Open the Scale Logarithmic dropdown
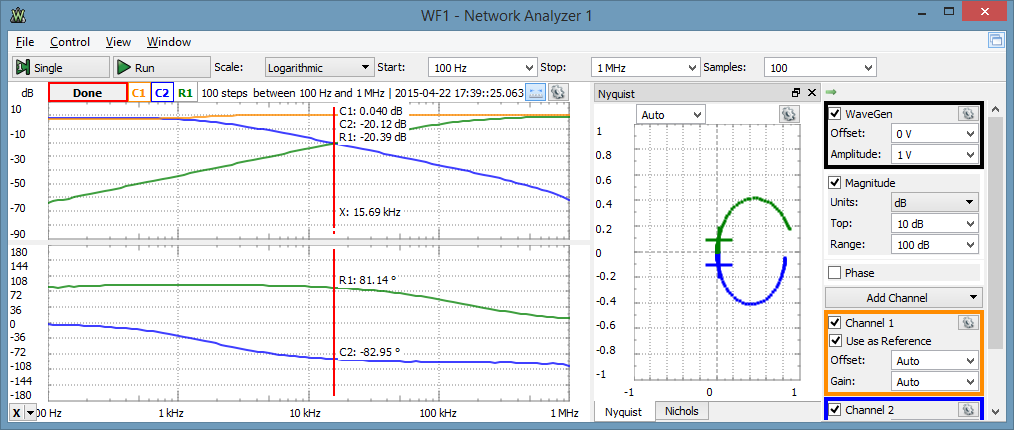Image resolution: width=1014 pixels, height=430 pixels. point(319,67)
